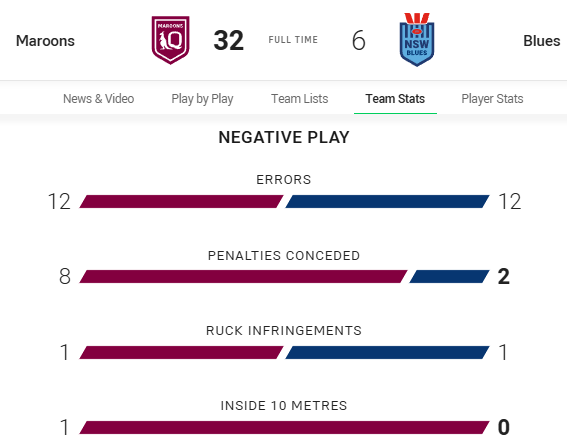The width and height of the screenshot is (567, 447).
Task: Click the maroon Errors bar
Action: pyautogui.click(x=181, y=201)
